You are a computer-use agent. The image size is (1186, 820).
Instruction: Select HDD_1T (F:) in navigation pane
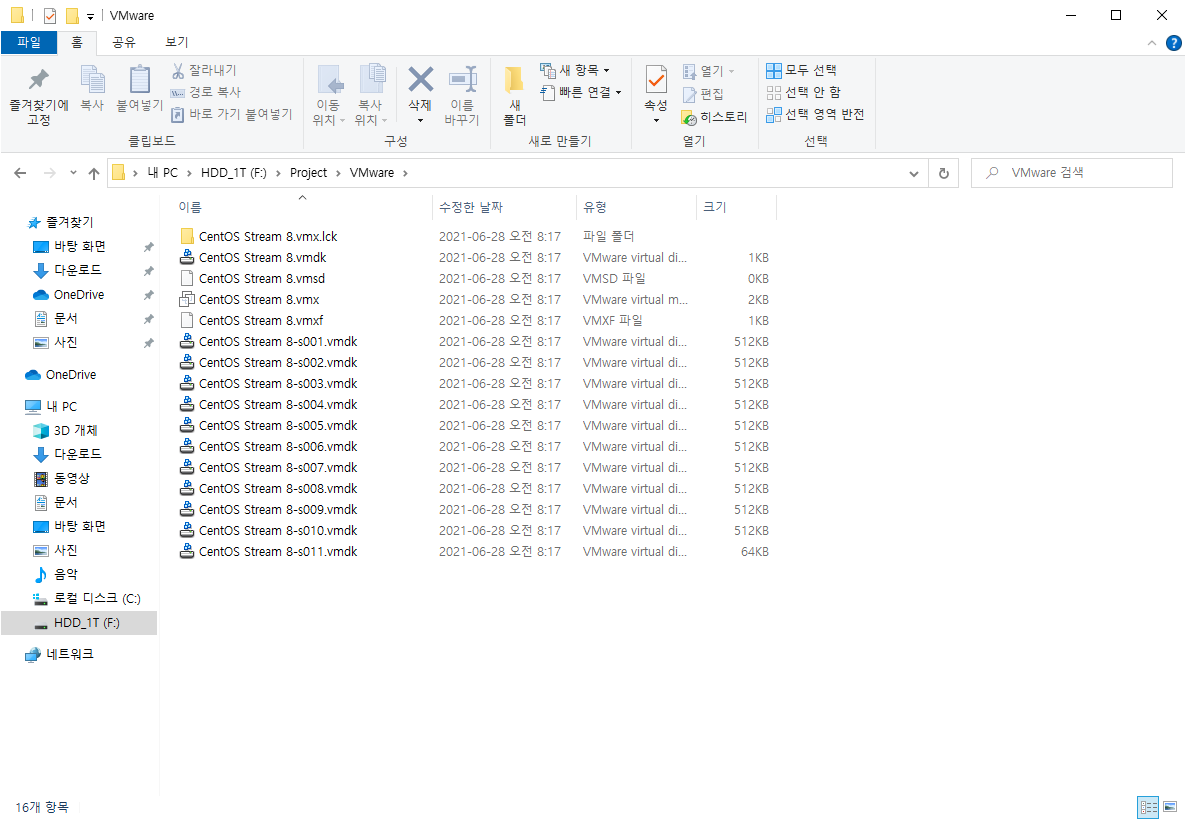[x=79, y=623]
